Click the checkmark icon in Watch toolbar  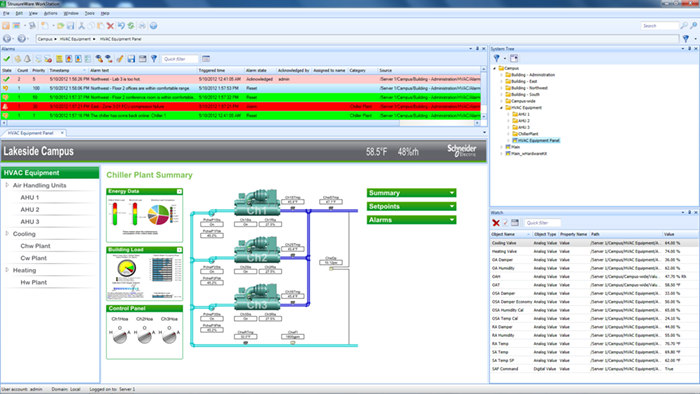(x=505, y=223)
